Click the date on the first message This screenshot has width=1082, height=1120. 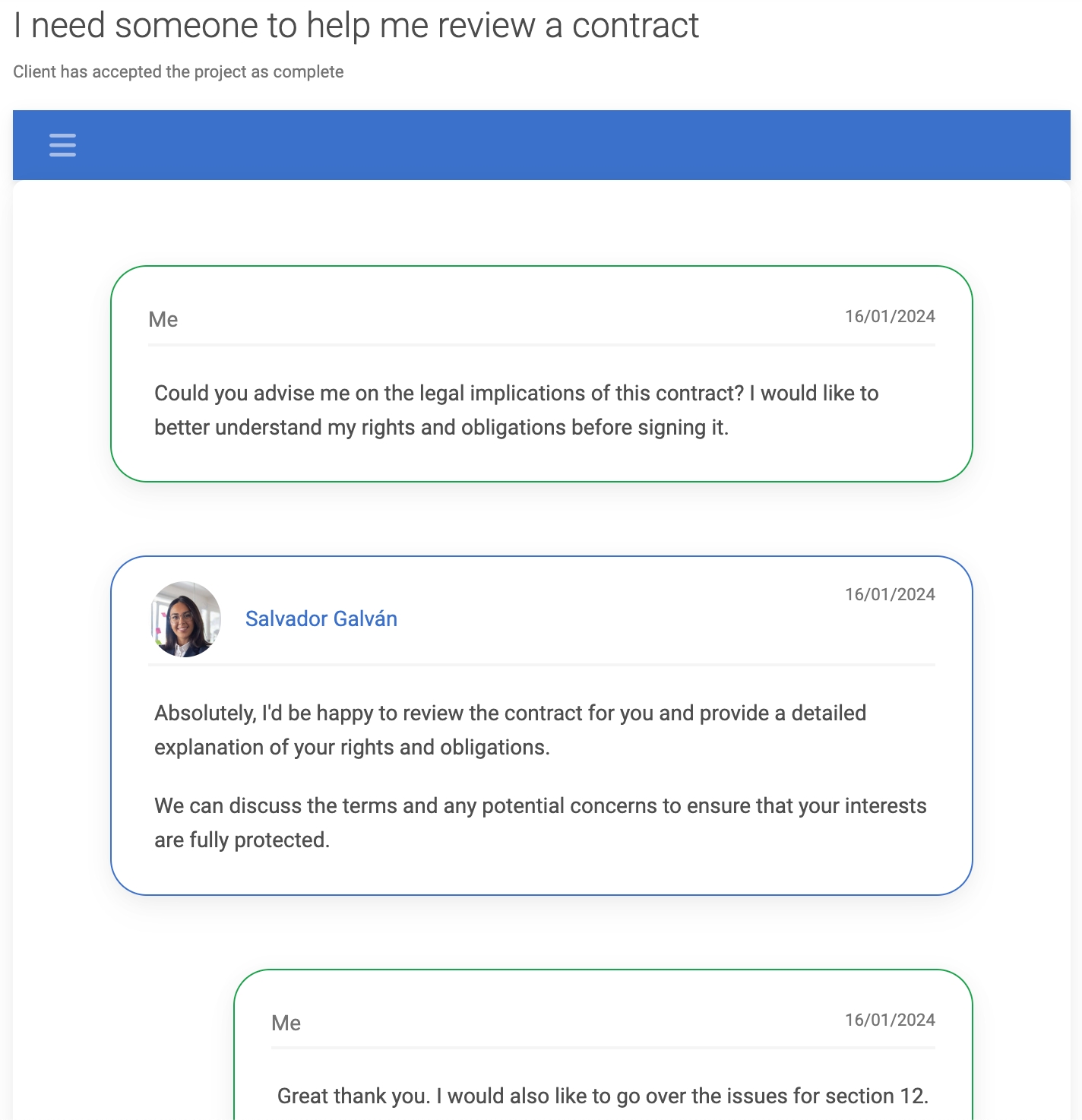pyautogui.click(x=889, y=317)
